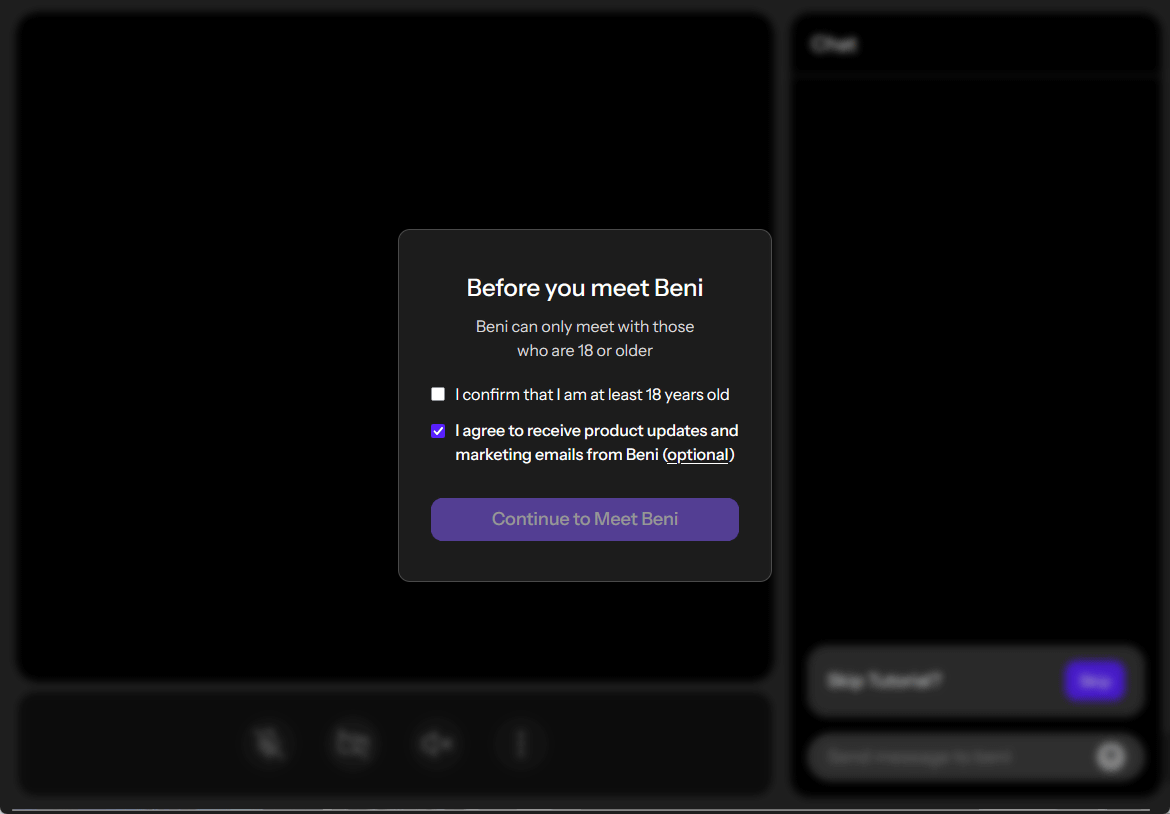The image size is (1170, 814).
Task: Click the "who are 18 or older" text
Action: click(584, 351)
